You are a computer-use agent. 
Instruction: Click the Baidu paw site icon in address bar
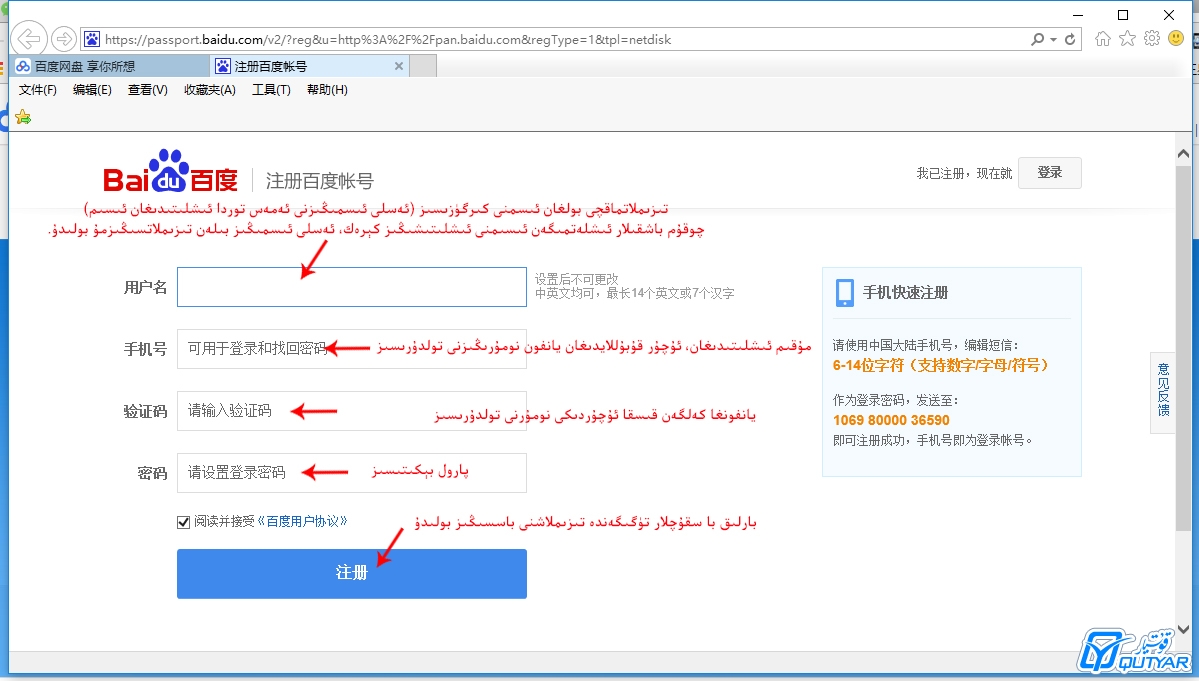point(92,39)
